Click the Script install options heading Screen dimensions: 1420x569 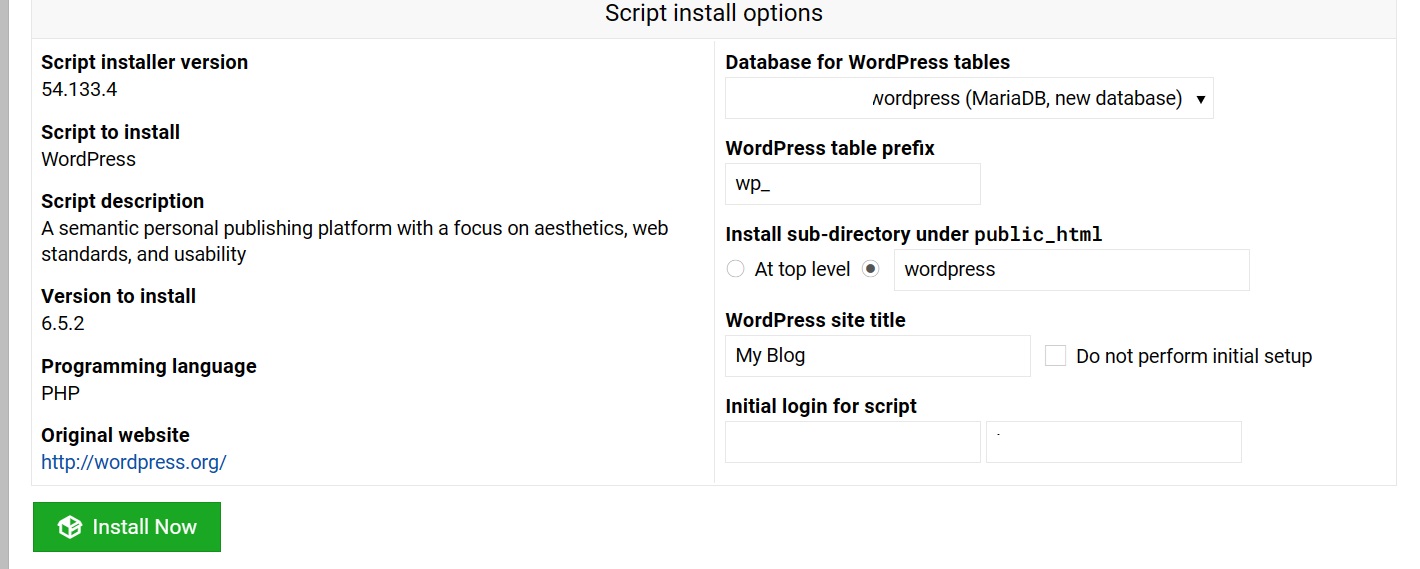(x=714, y=13)
